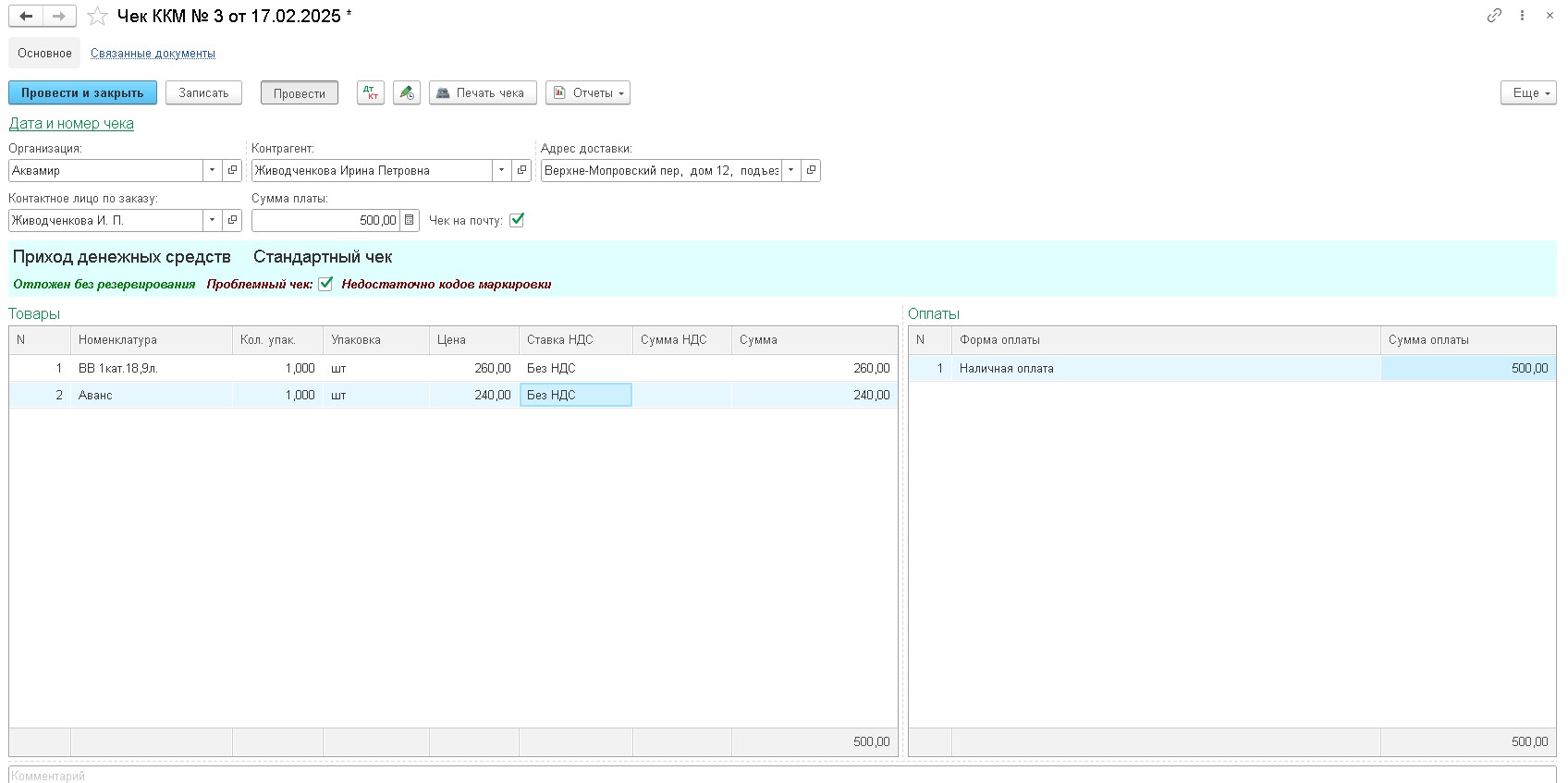Click the Печать чека button

tap(483, 93)
